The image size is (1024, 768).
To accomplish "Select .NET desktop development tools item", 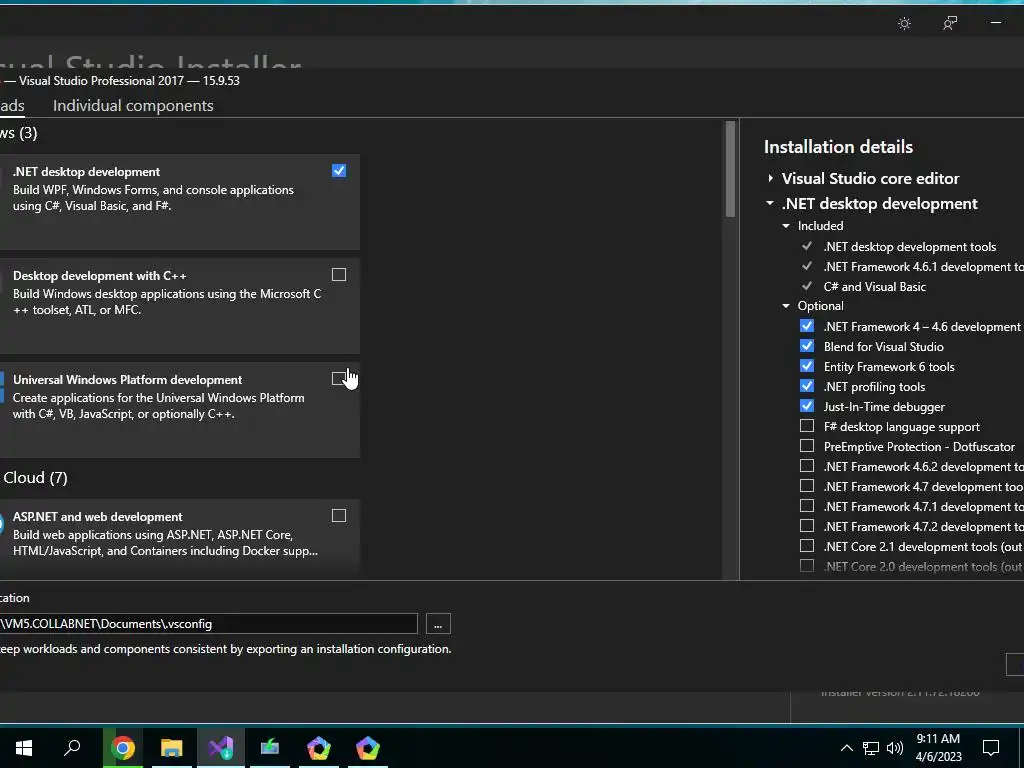I will tap(910, 247).
